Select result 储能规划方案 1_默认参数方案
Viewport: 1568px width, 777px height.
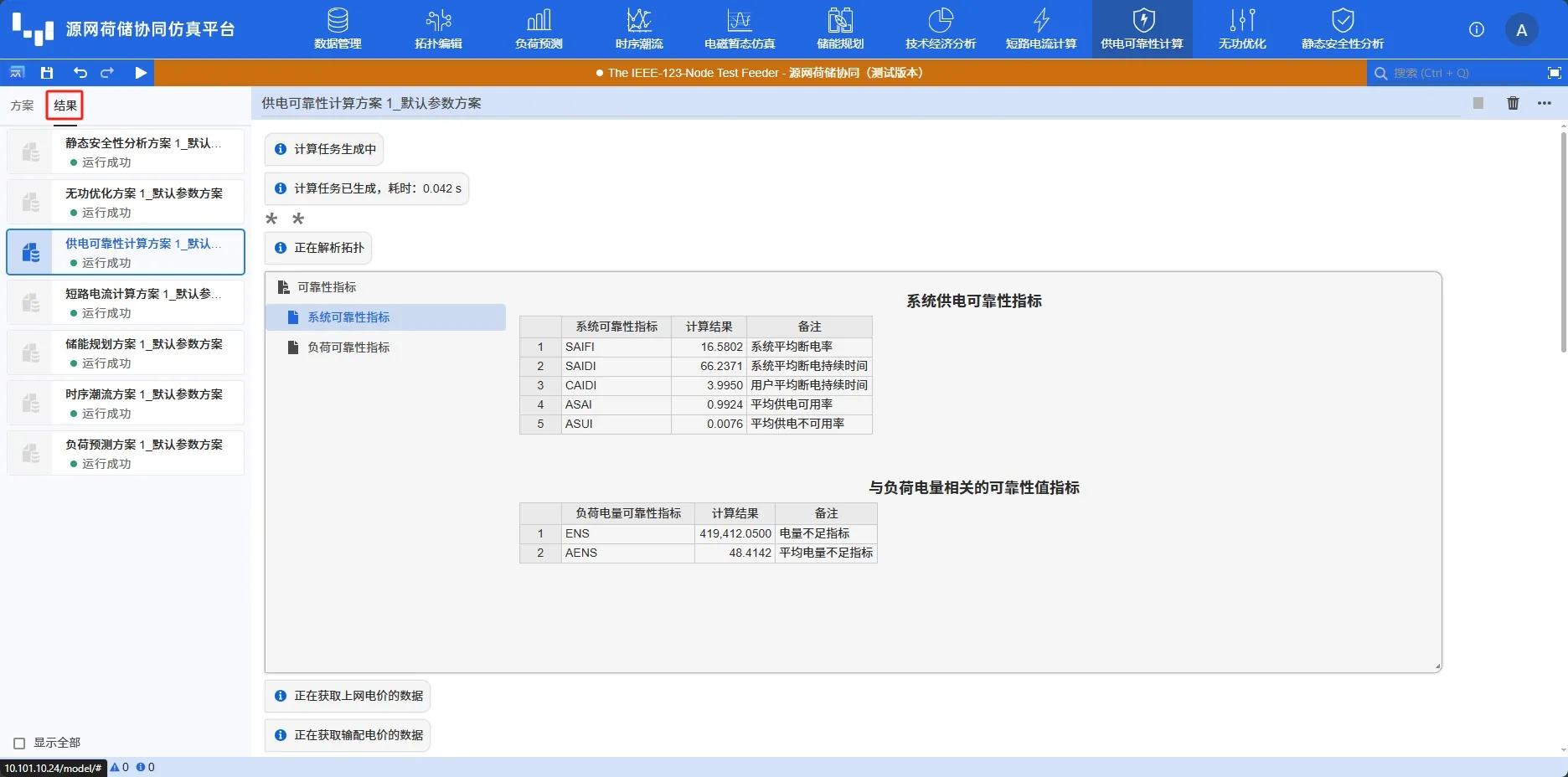point(126,352)
